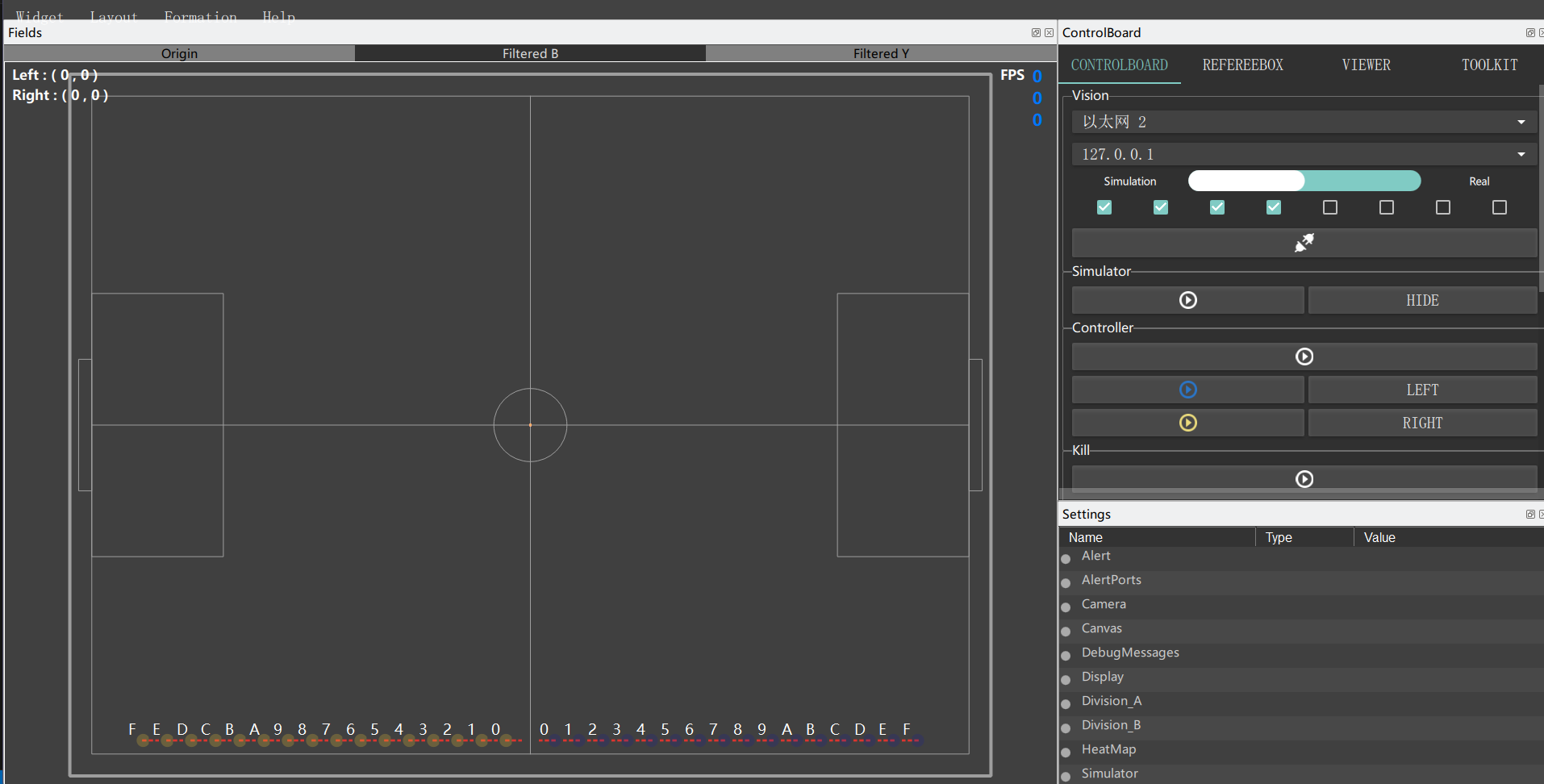Open the VIEWER tab
The image size is (1544, 784).
pos(1366,65)
